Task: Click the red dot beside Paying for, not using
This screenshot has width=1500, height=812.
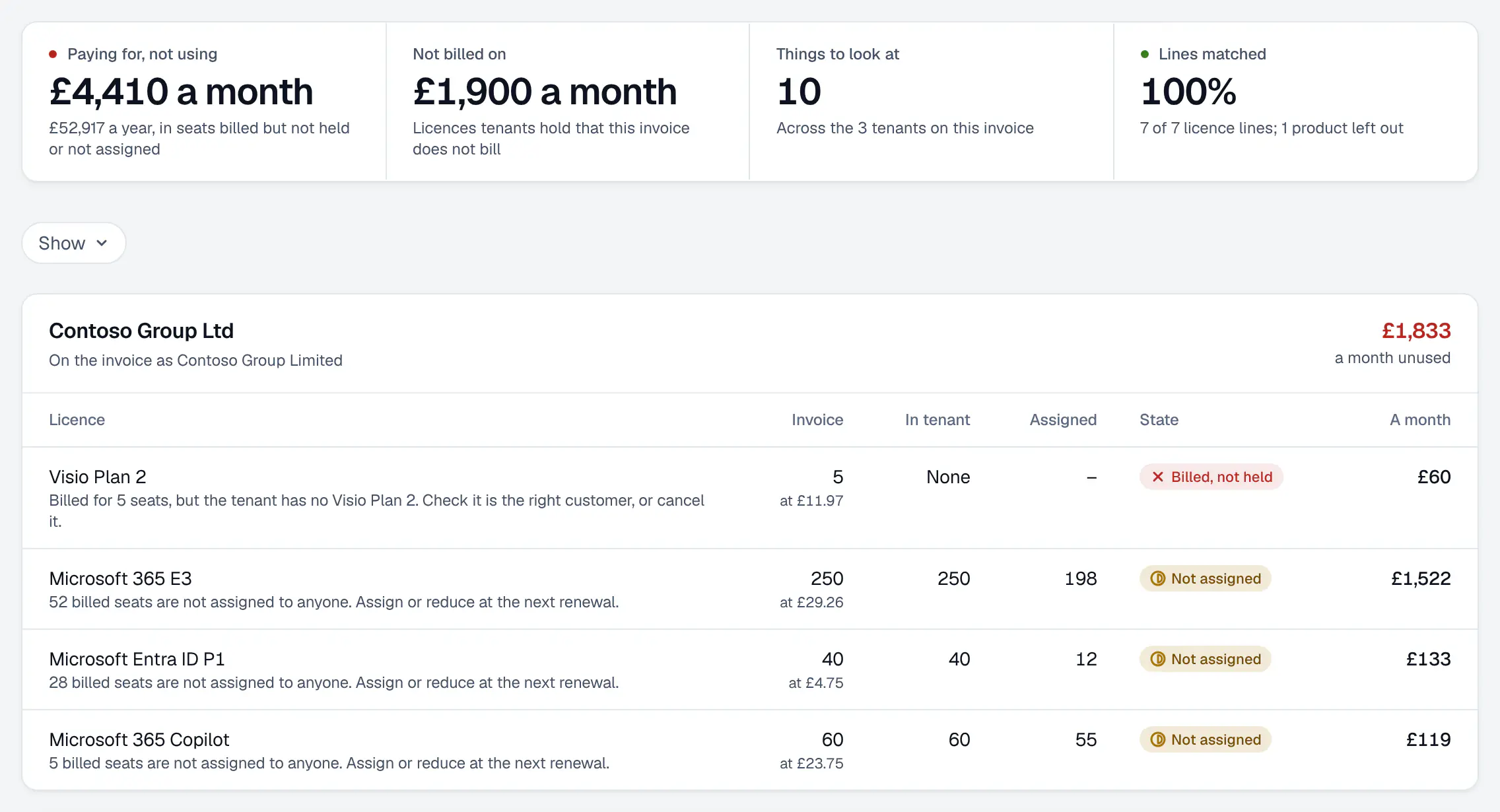Action: coord(53,54)
